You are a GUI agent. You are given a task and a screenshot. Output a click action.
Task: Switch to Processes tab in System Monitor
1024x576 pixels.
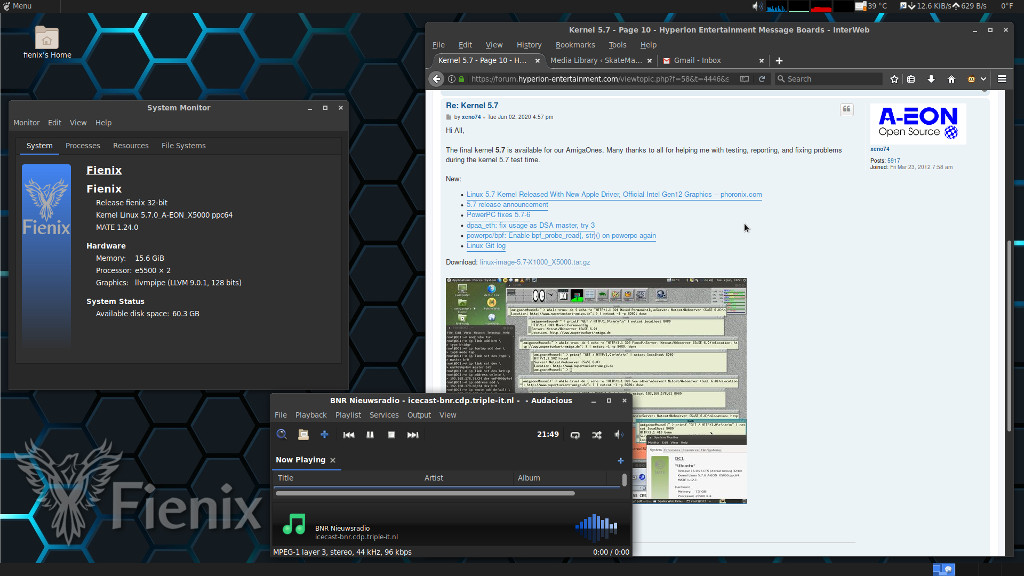pos(82,146)
